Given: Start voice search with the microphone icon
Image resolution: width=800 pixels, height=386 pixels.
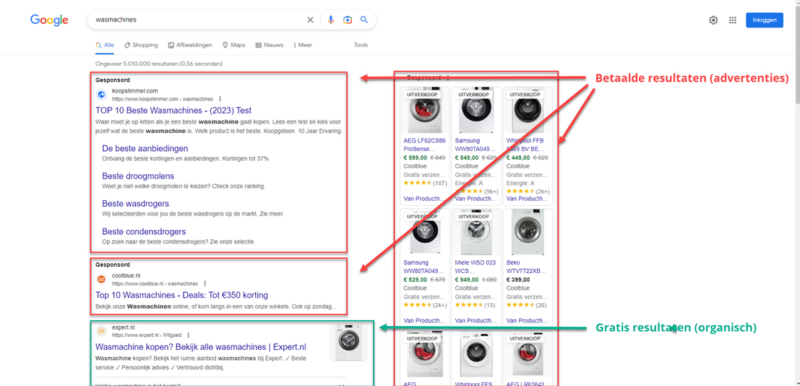Looking at the screenshot, I should coord(331,20).
